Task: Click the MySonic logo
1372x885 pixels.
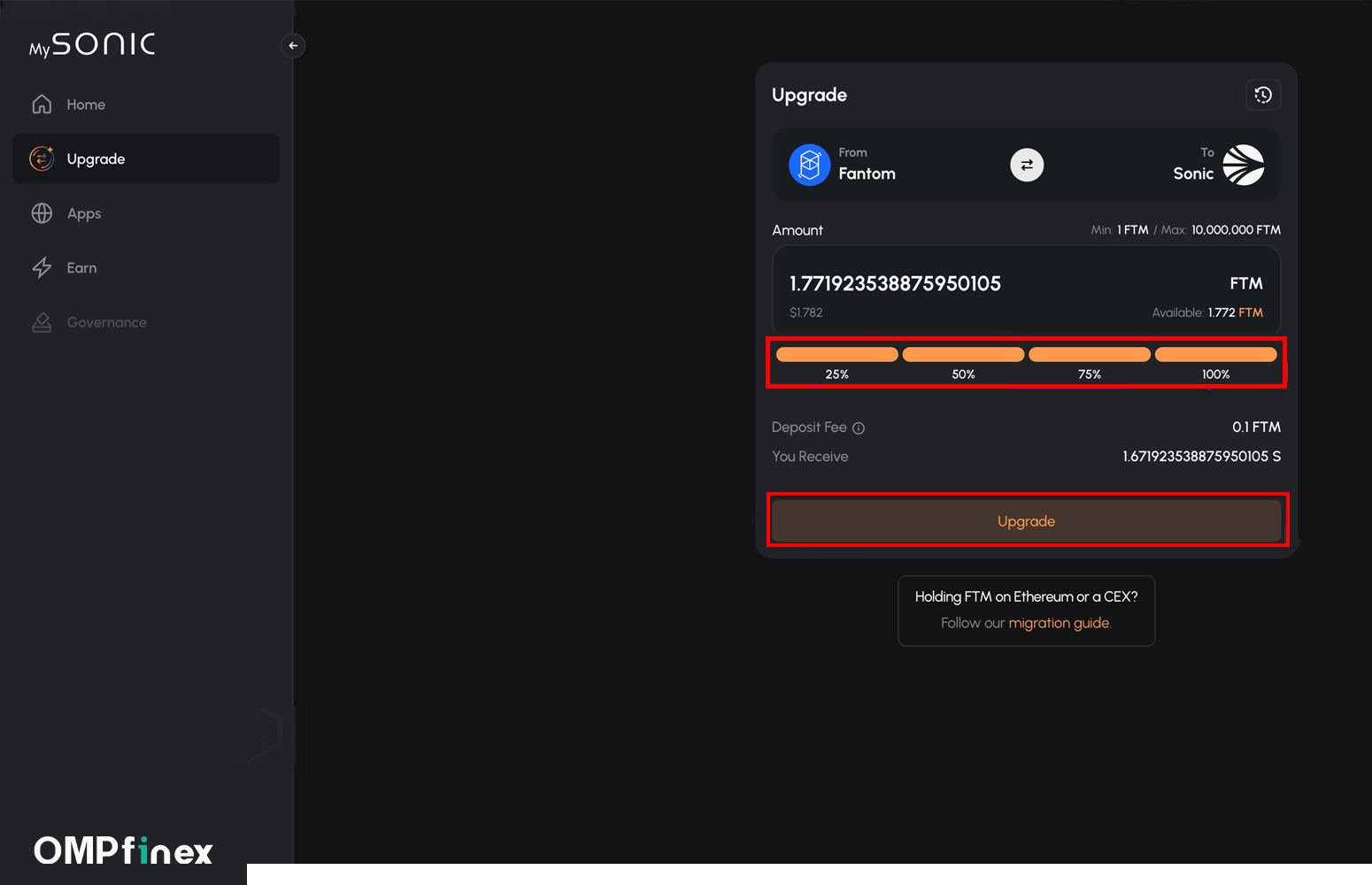Action: point(91,44)
